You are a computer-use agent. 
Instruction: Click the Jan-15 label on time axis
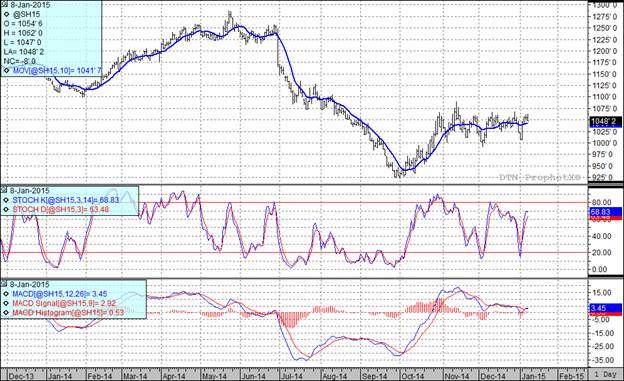[x=533, y=376]
